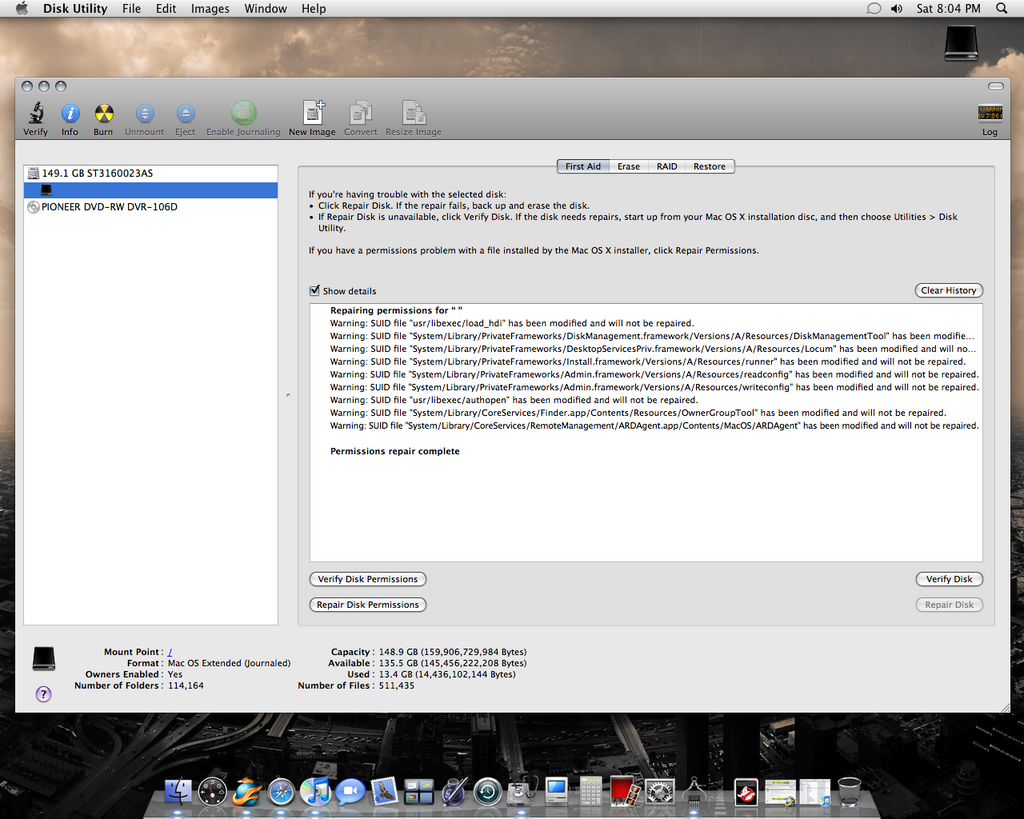
Task: Open the File menu
Action: [131, 8]
